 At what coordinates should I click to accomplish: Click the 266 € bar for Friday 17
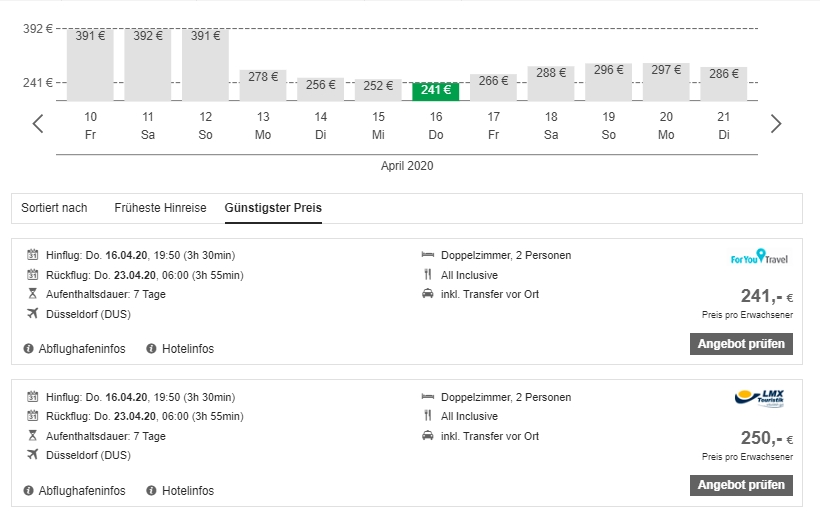coord(493,87)
